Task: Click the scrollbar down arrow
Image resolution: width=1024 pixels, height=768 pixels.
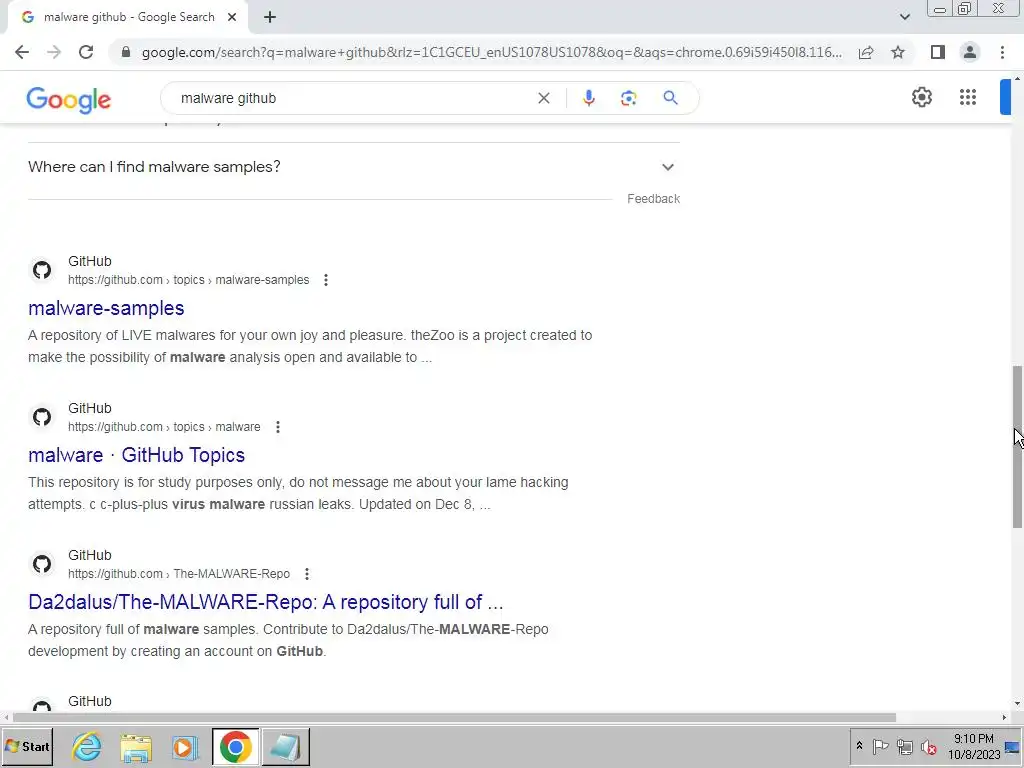Action: (x=1017, y=704)
